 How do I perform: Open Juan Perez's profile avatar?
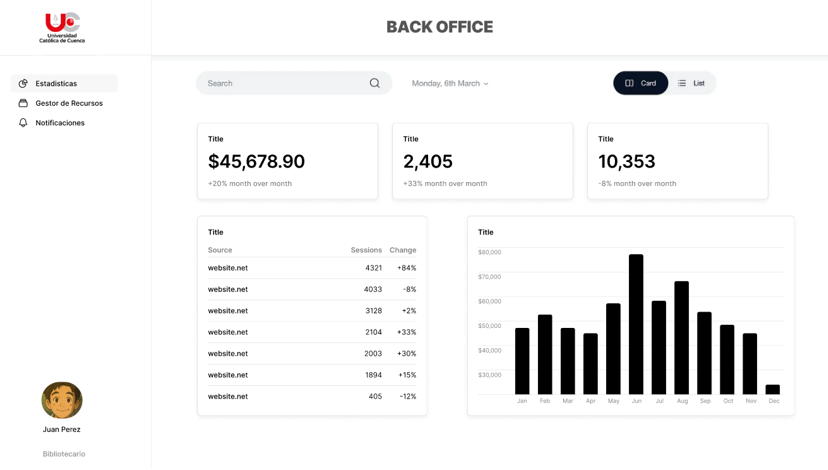[62, 400]
